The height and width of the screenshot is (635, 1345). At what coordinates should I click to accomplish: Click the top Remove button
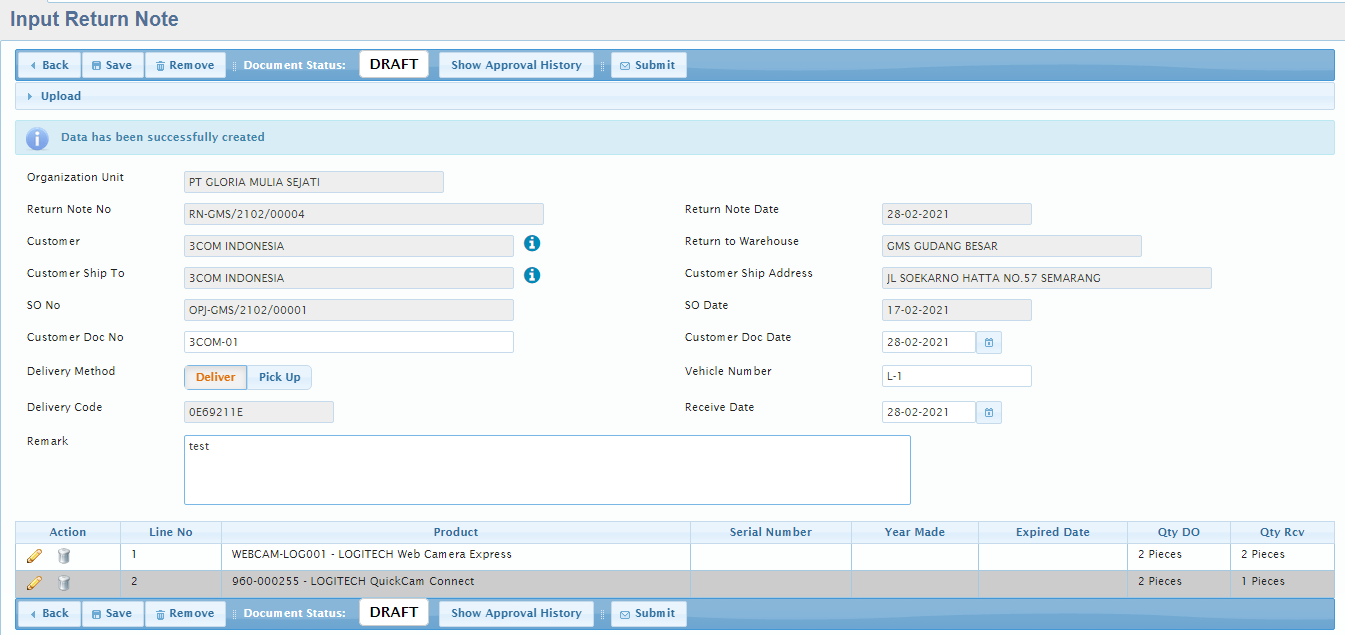coord(185,65)
